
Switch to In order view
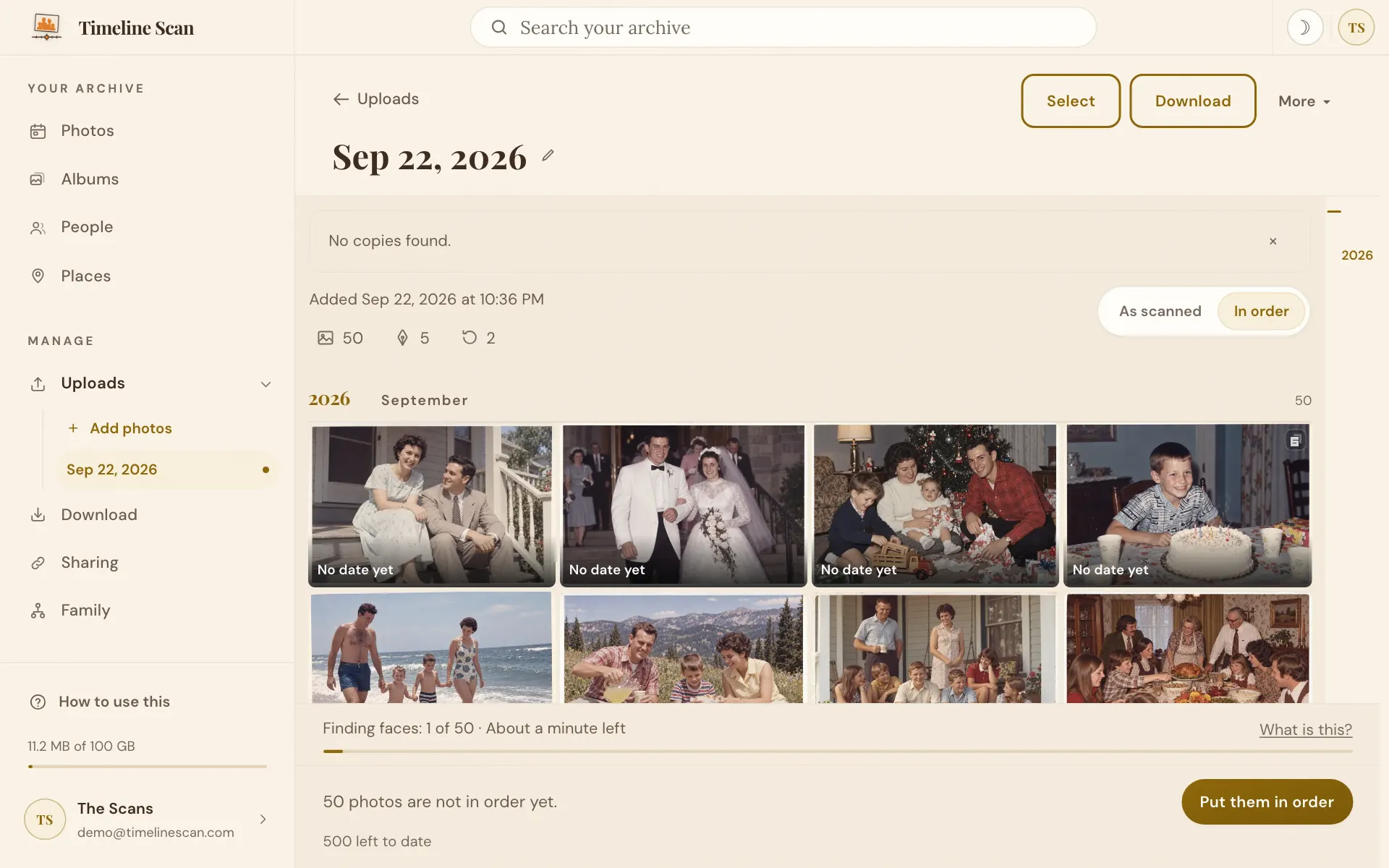(x=1261, y=311)
